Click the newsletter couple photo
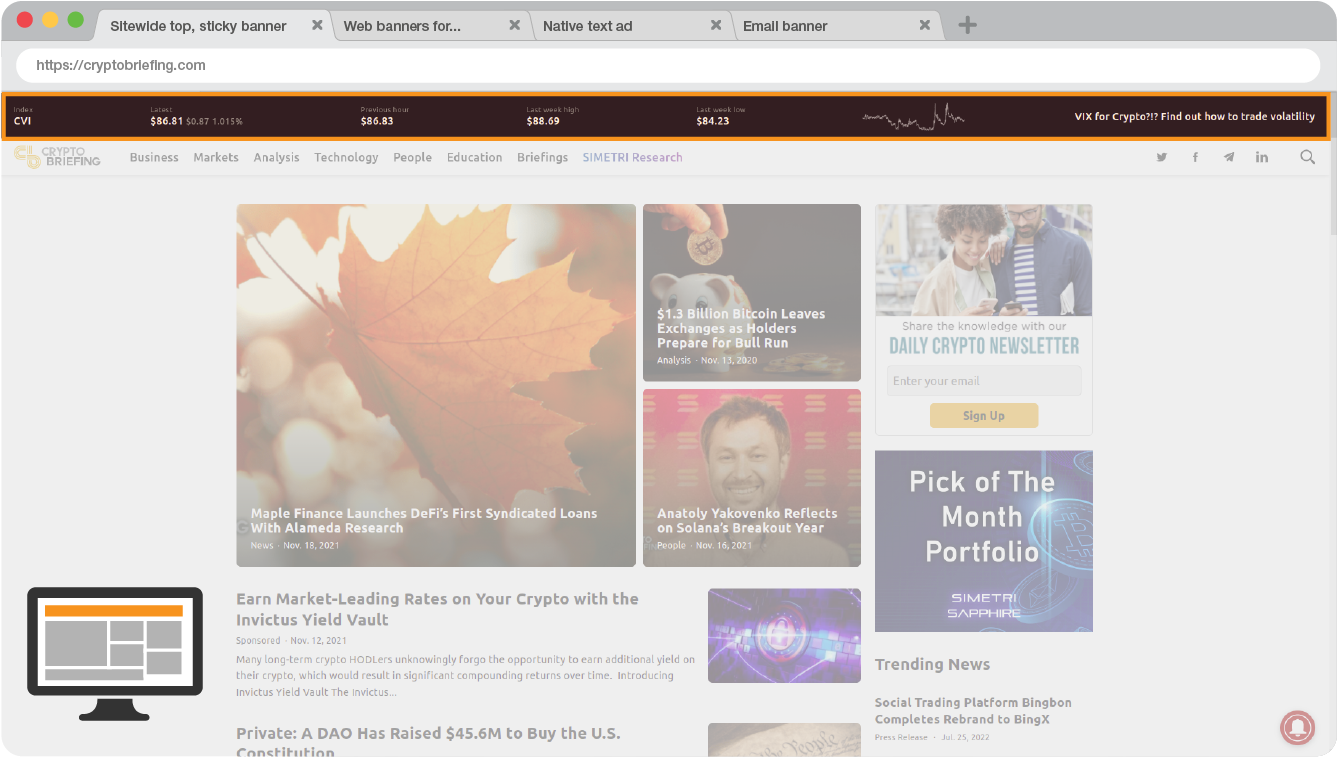 tap(984, 260)
